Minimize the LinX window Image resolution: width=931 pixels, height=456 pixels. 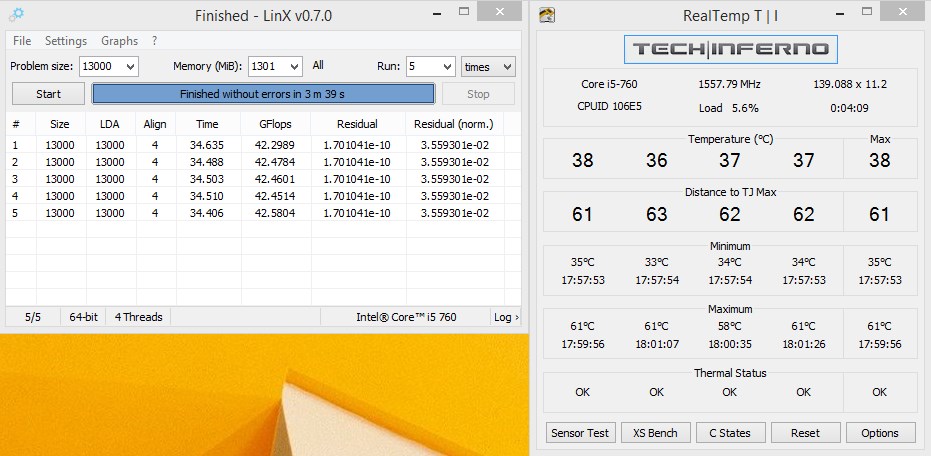pyautogui.click(x=438, y=13)
